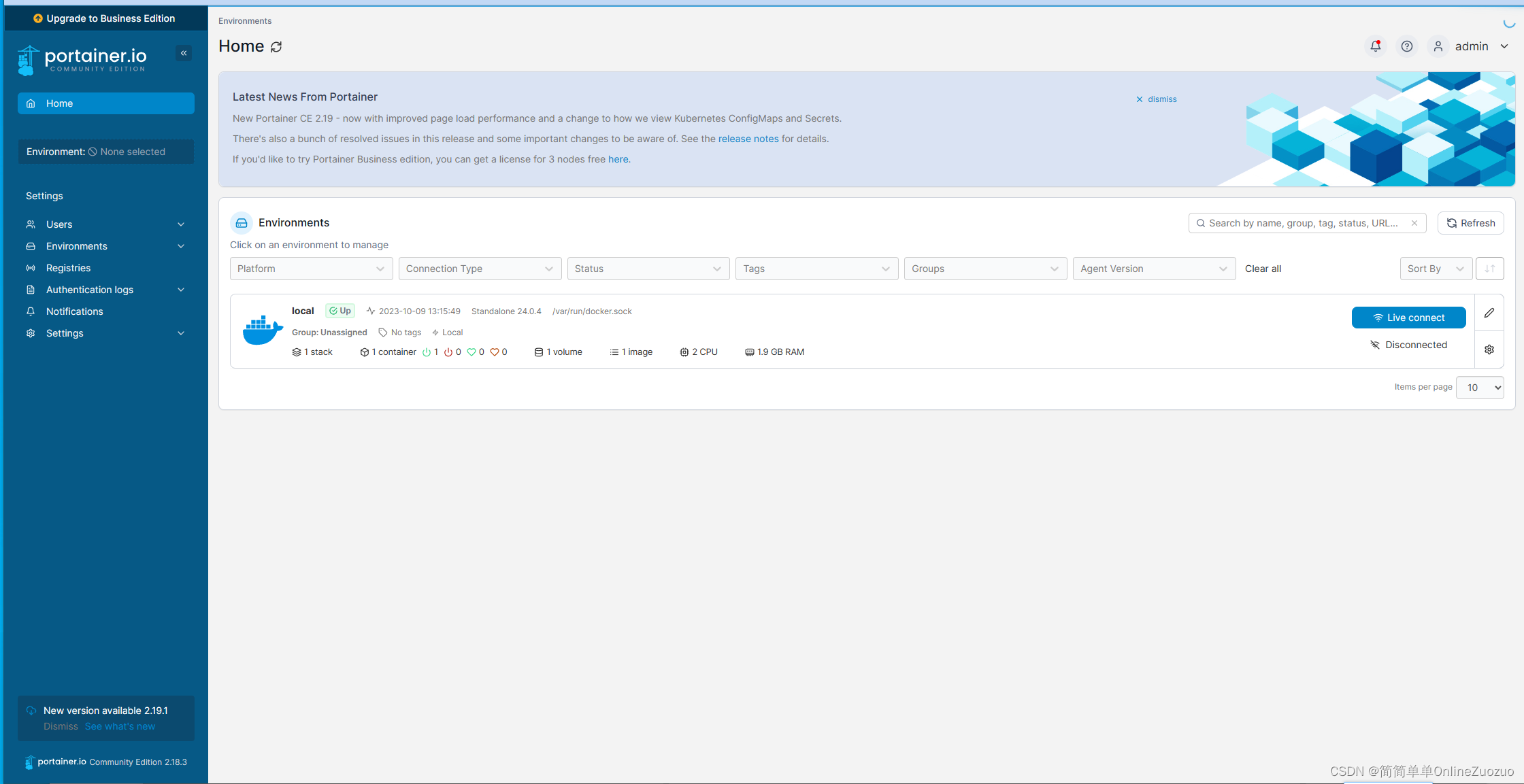Click the Live connect button
Viewport: 1524px width, 784px height.
click(x=1408, y=318)
